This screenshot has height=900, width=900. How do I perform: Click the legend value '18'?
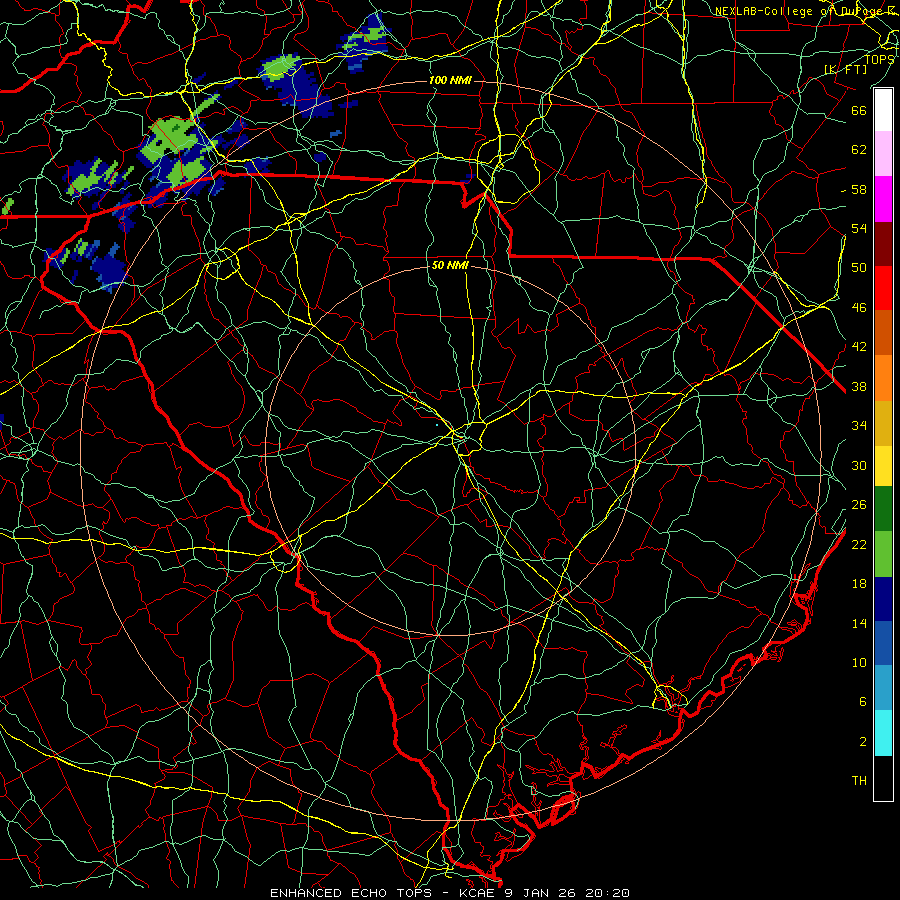[x=859, y=584]
